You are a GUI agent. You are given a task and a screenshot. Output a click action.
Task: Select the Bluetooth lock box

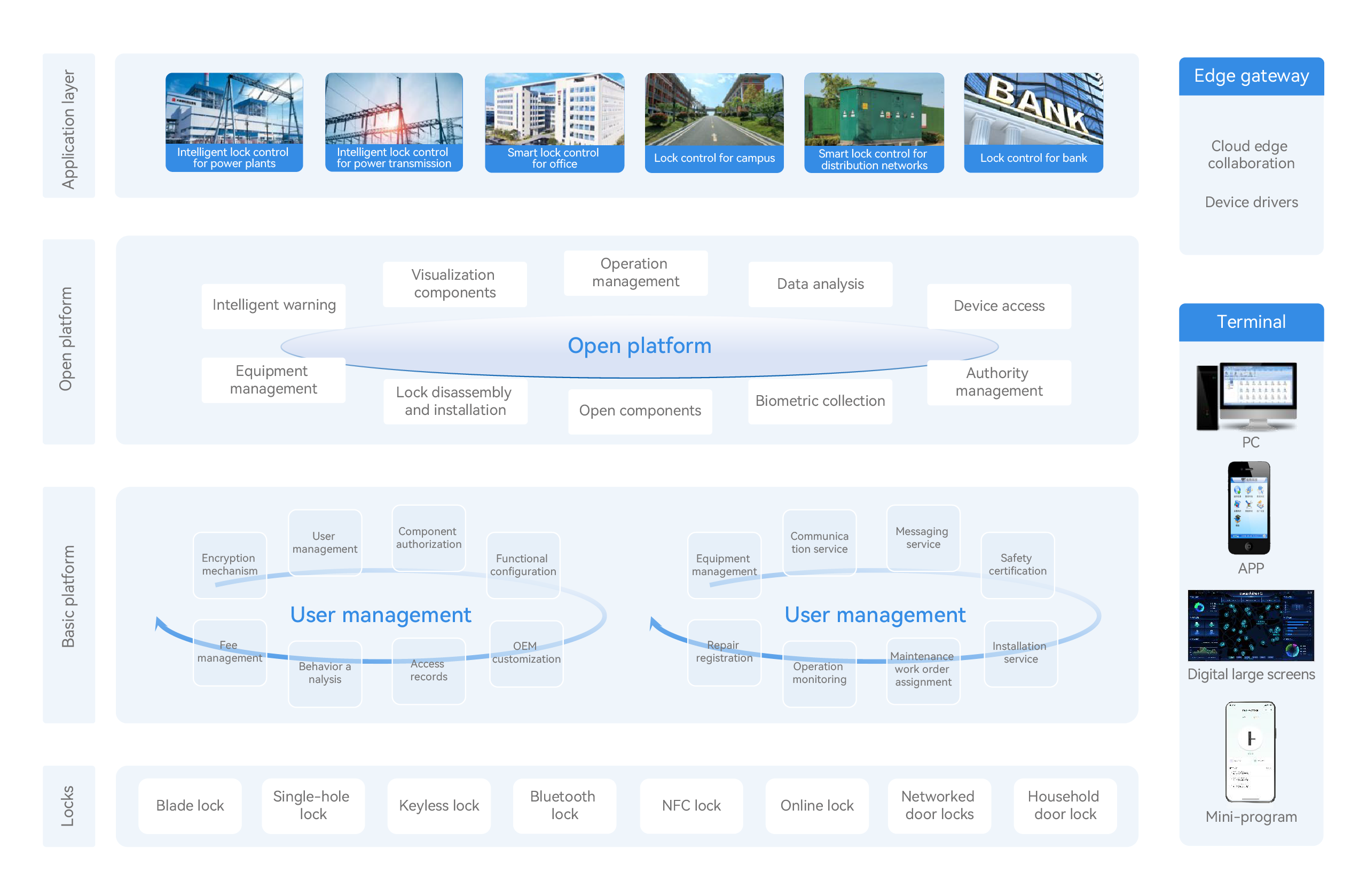coord(563,805)
